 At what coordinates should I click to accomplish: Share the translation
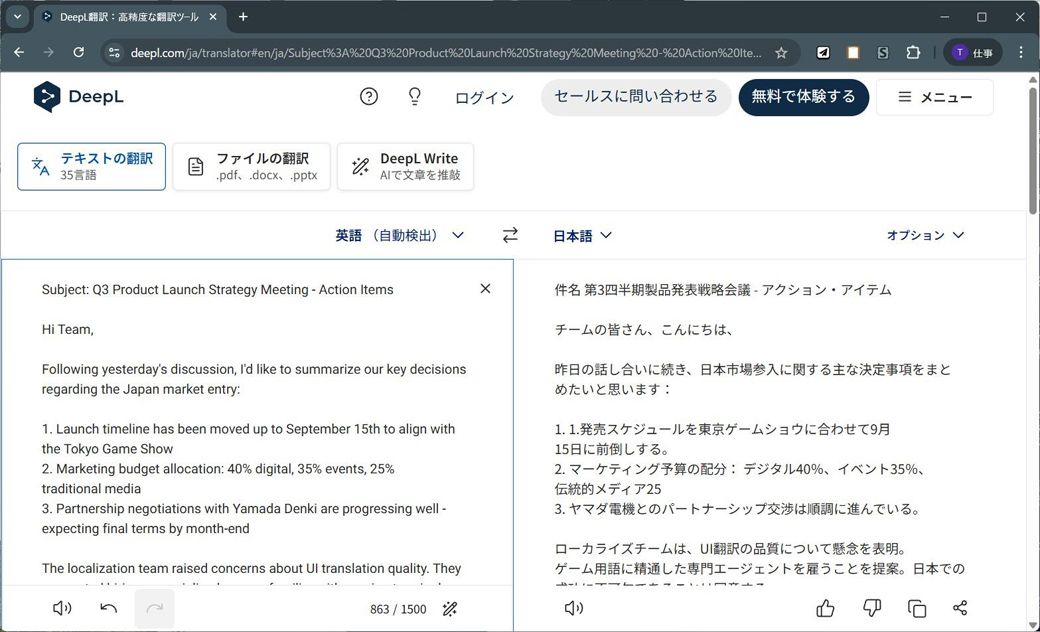click(x=960, y=608)
